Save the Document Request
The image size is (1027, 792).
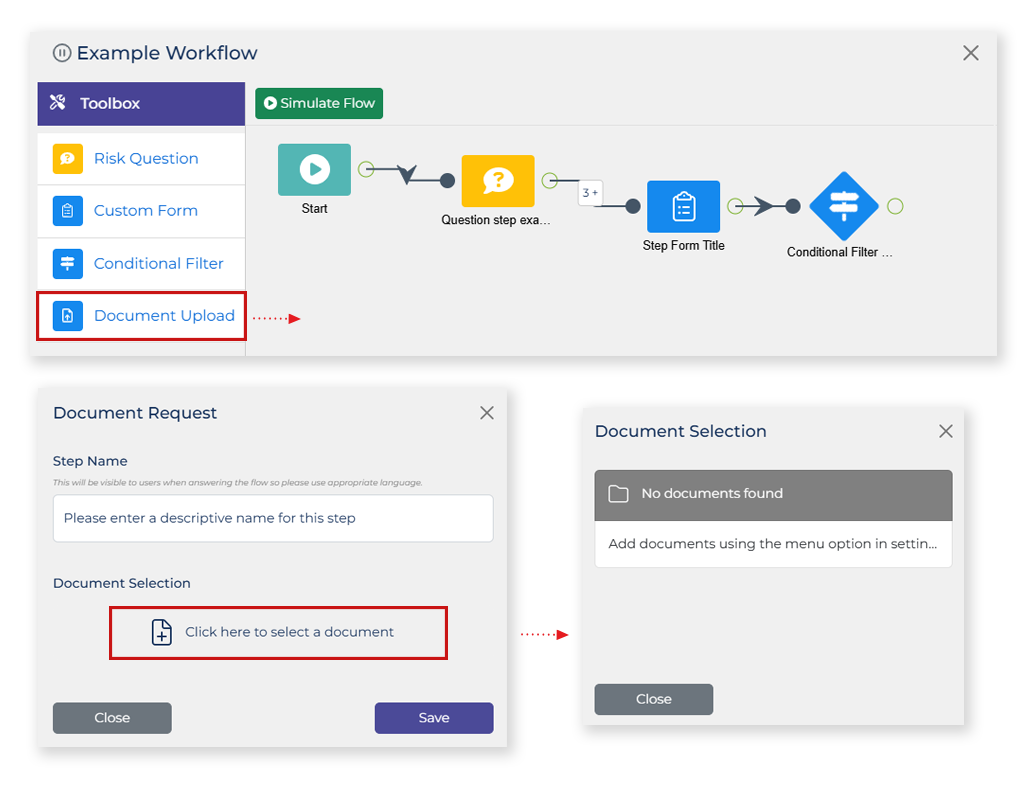point(434,718)
